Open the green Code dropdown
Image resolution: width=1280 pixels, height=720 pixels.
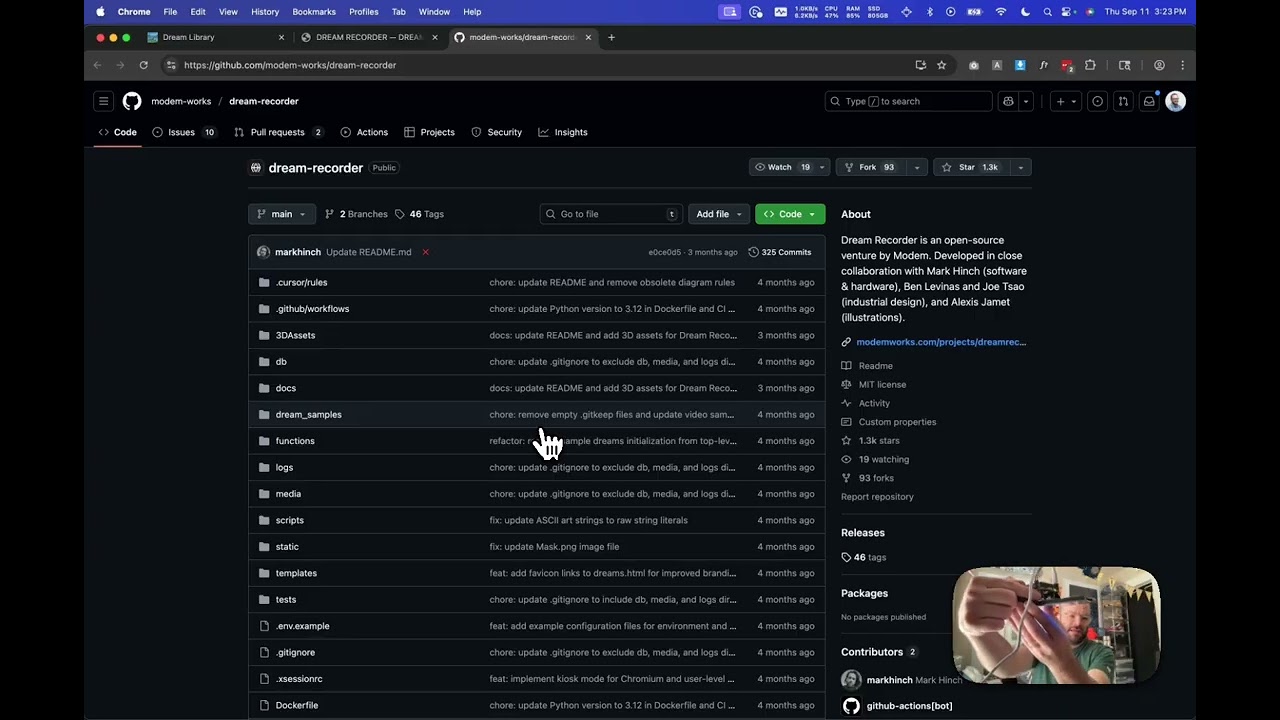pos(790,214)
